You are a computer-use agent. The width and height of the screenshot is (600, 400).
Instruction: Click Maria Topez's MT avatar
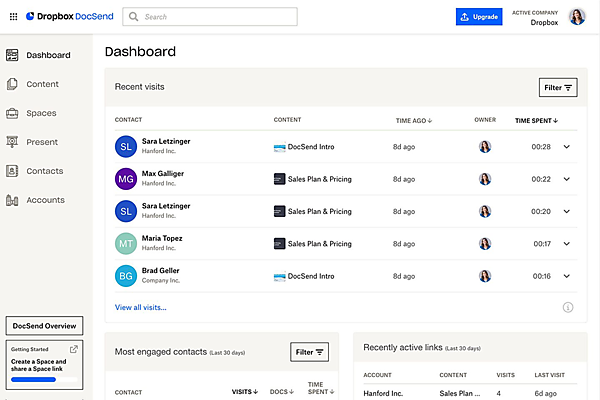[126, 243]
